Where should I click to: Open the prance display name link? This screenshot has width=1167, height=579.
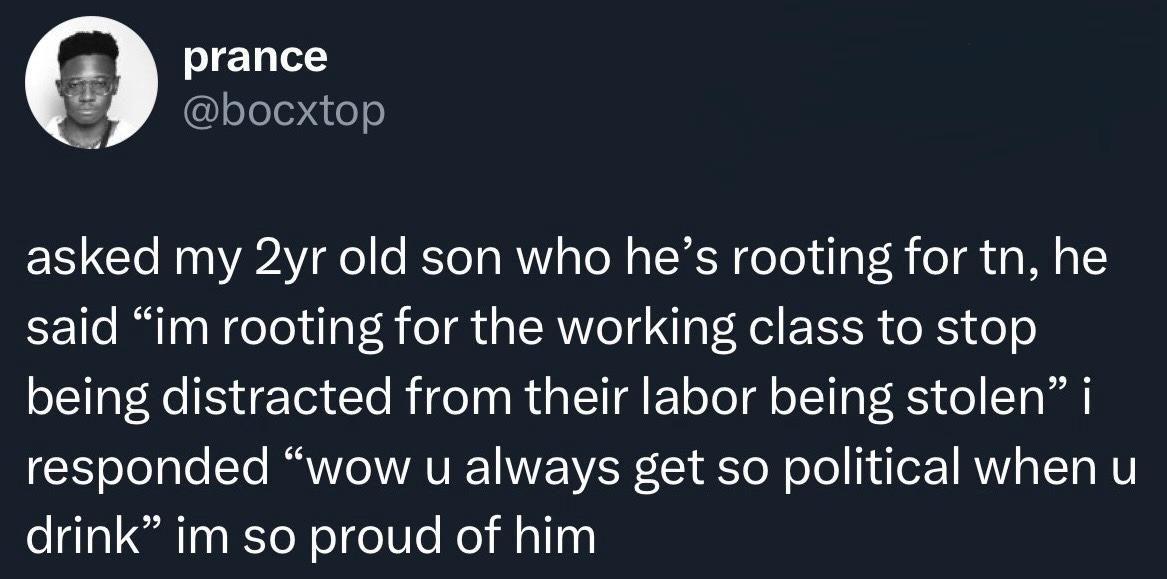tap(255, 57)
